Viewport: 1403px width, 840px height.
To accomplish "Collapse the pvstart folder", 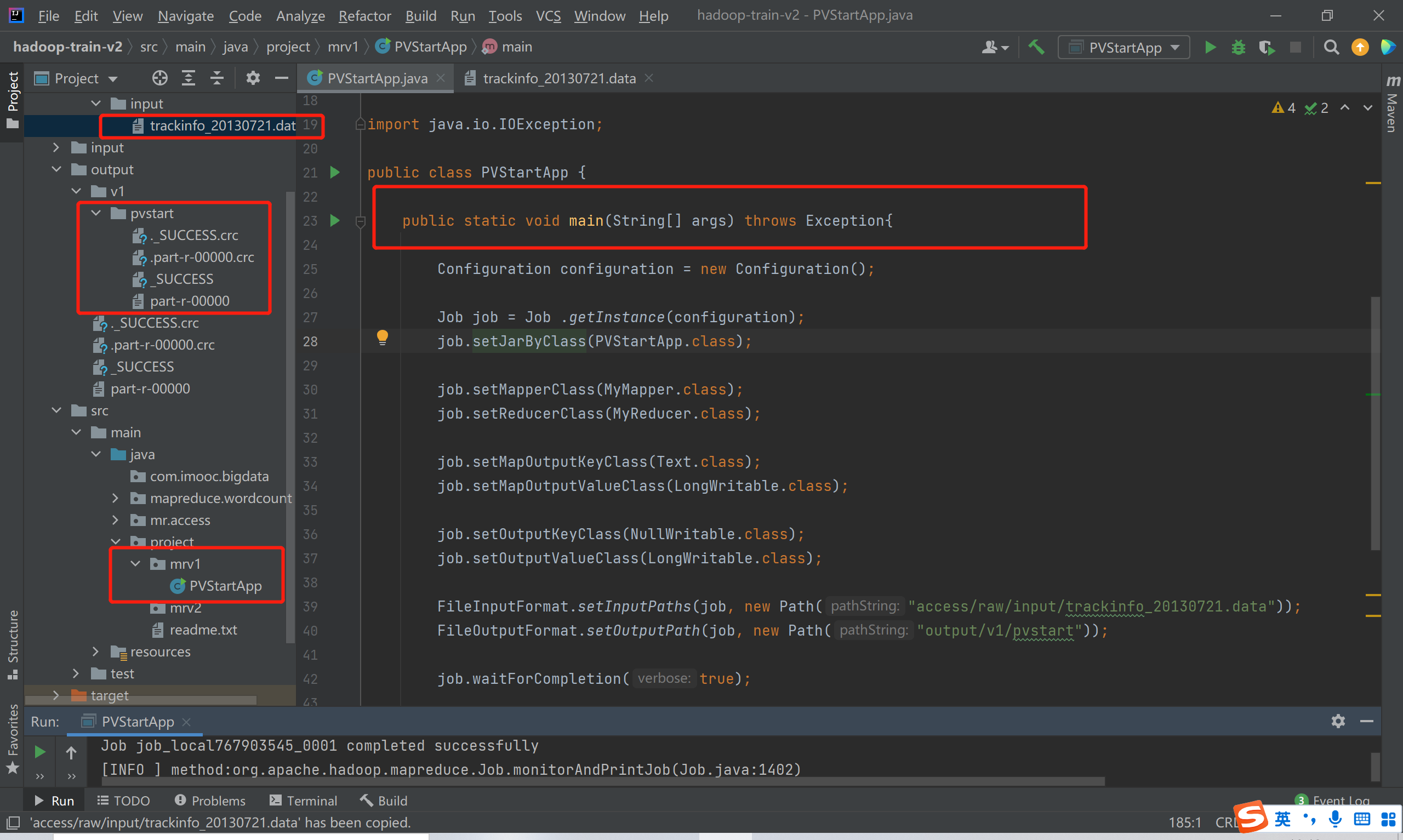I will [x=96, y=213].
